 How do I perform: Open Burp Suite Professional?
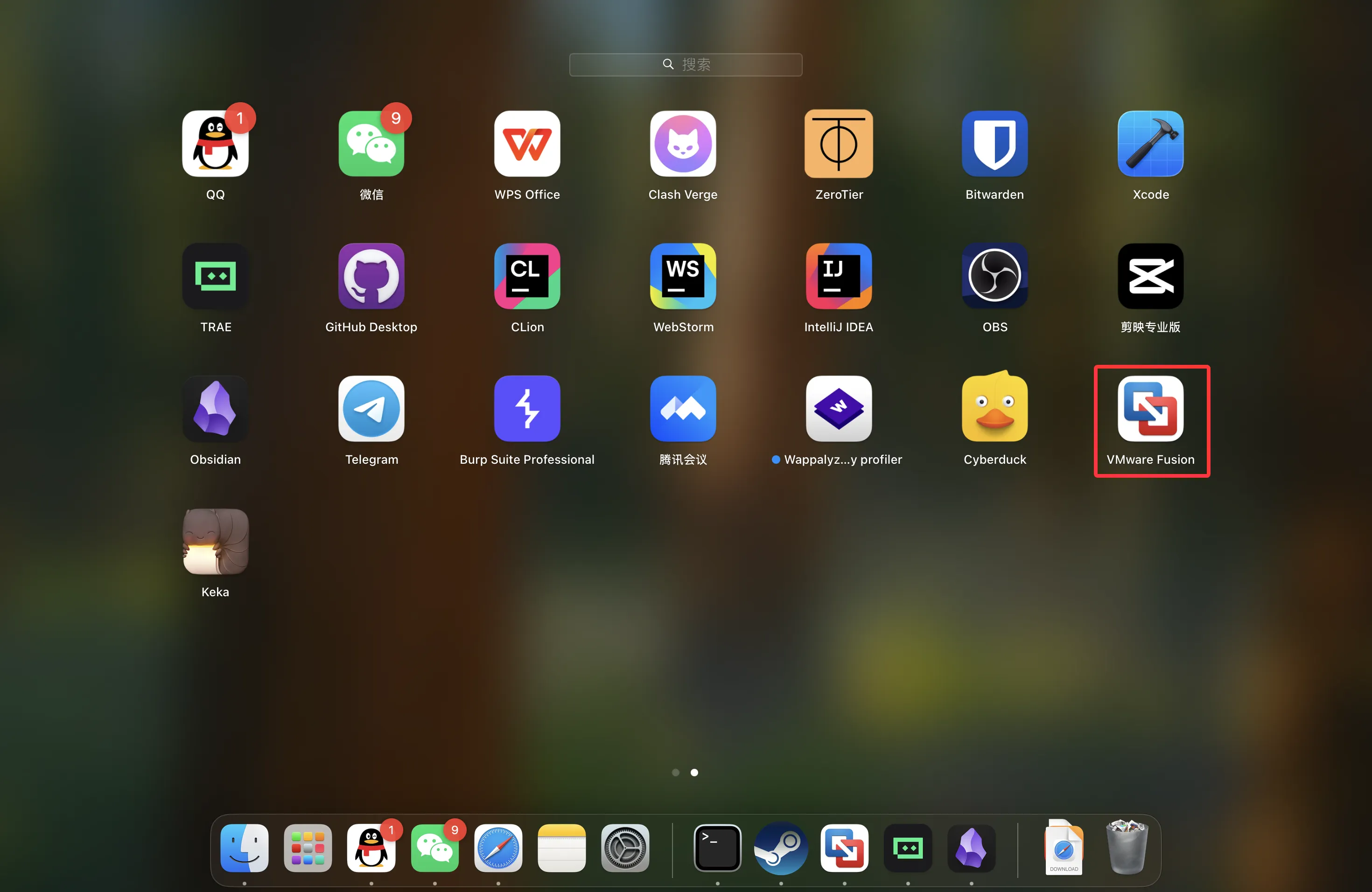tap(527, 409)
